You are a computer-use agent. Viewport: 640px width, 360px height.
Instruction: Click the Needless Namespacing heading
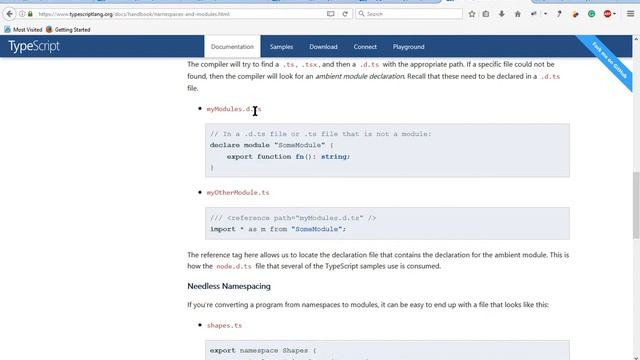coord(229,286)
